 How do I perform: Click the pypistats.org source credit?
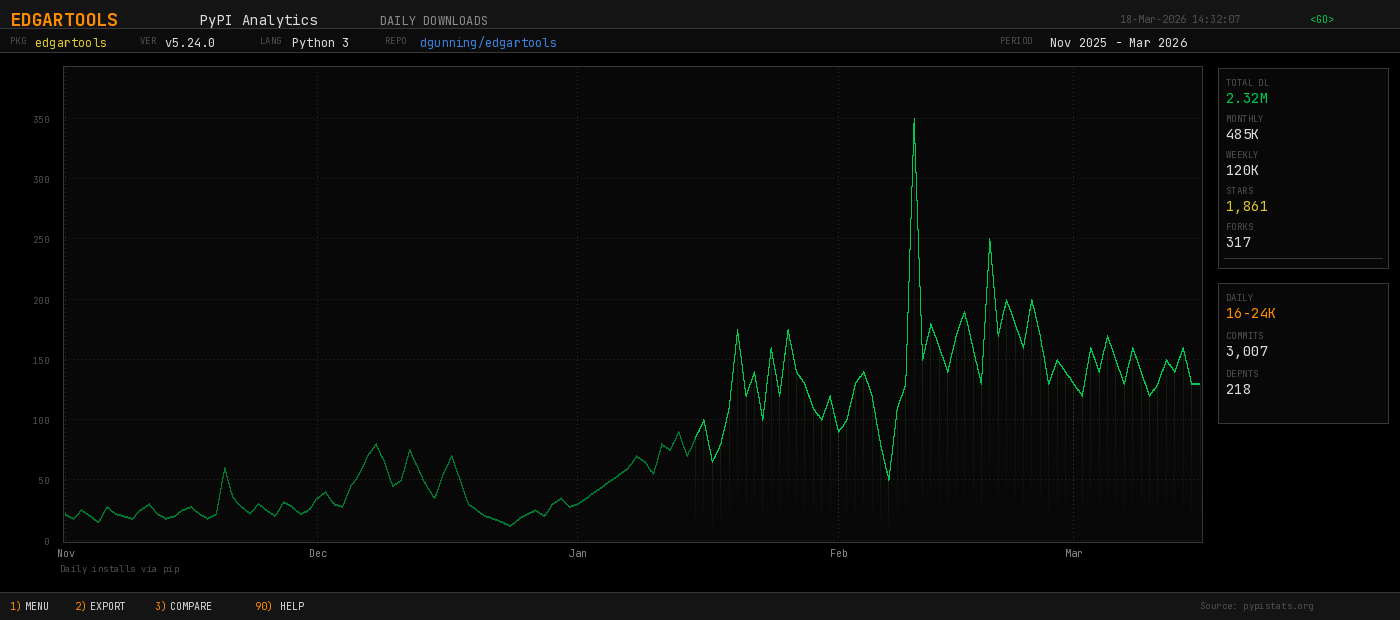click(1256, 606)
